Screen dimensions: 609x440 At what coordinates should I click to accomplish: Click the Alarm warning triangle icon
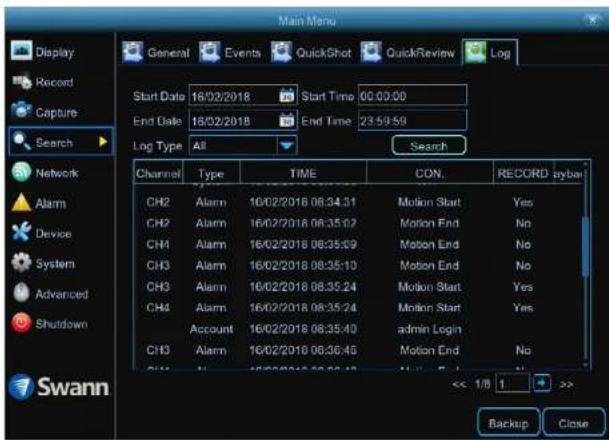(x=21, y=202)
